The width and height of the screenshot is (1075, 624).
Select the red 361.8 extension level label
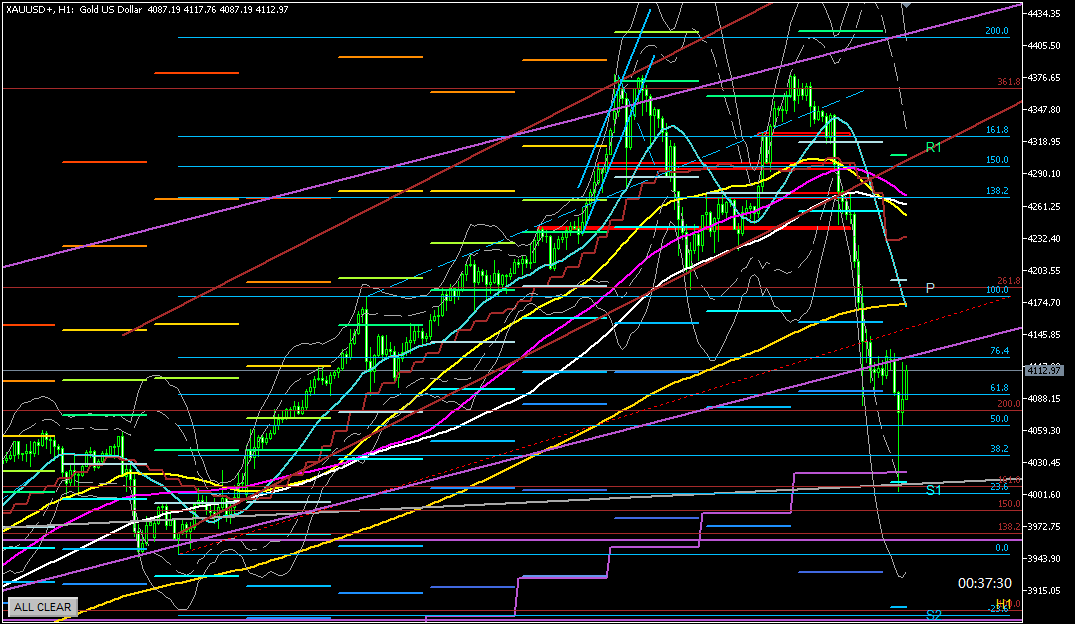1007,82
